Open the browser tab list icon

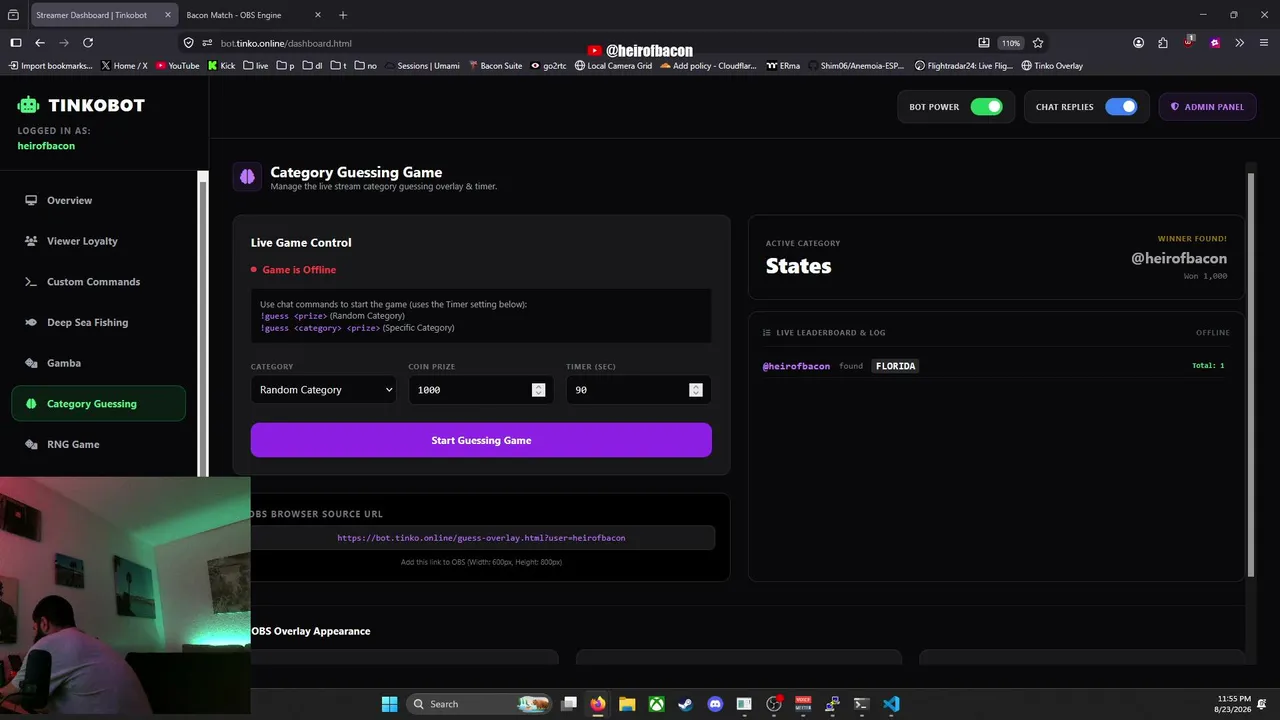tap(13, 15)
